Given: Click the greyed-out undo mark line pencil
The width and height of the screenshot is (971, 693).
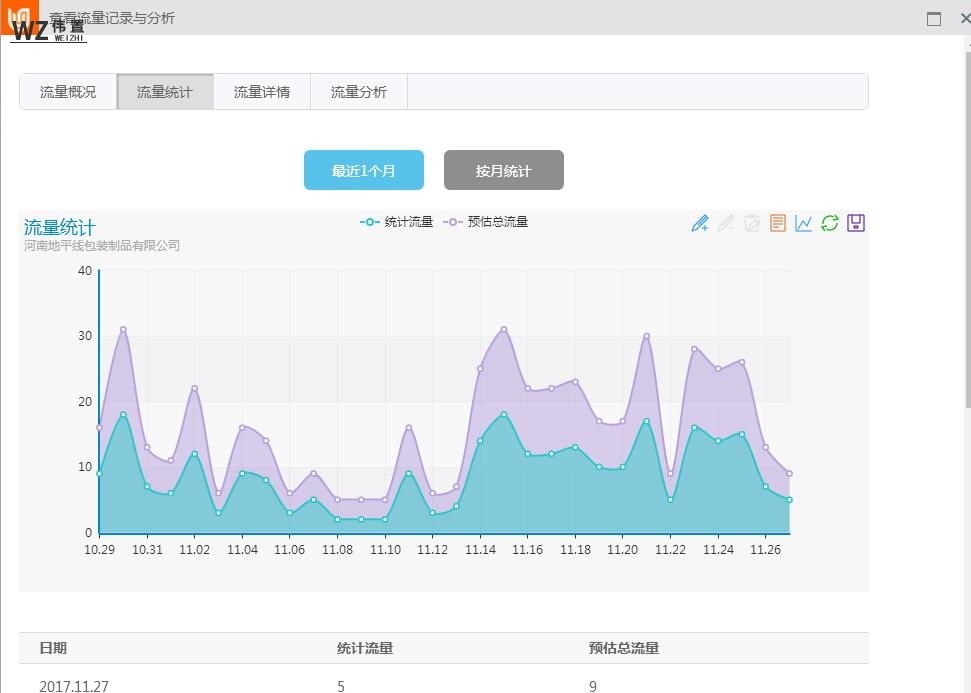Looking at the screenshot, I should (x=726, y=223).
